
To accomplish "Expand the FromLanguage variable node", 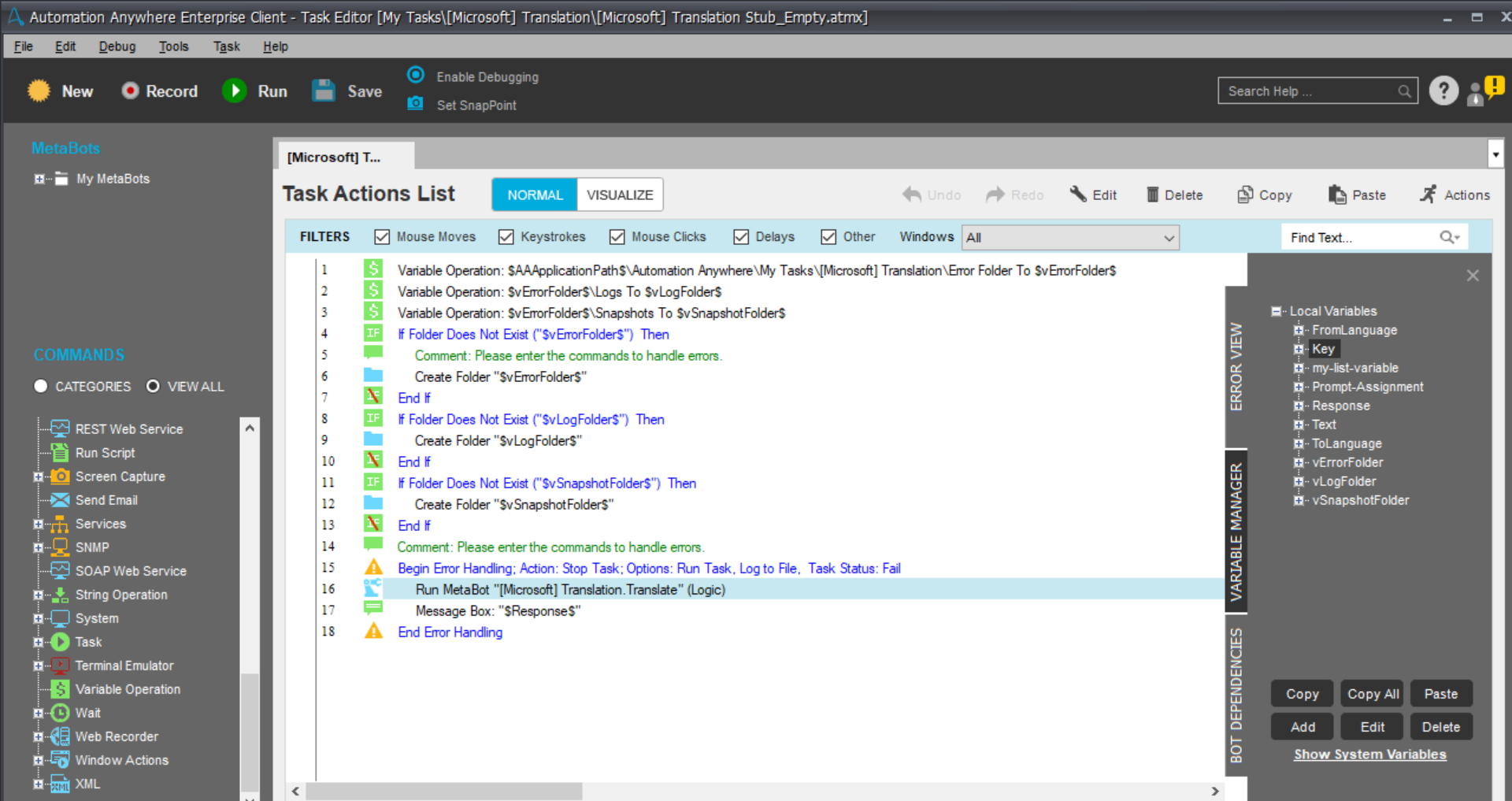I will point(1299,330).
